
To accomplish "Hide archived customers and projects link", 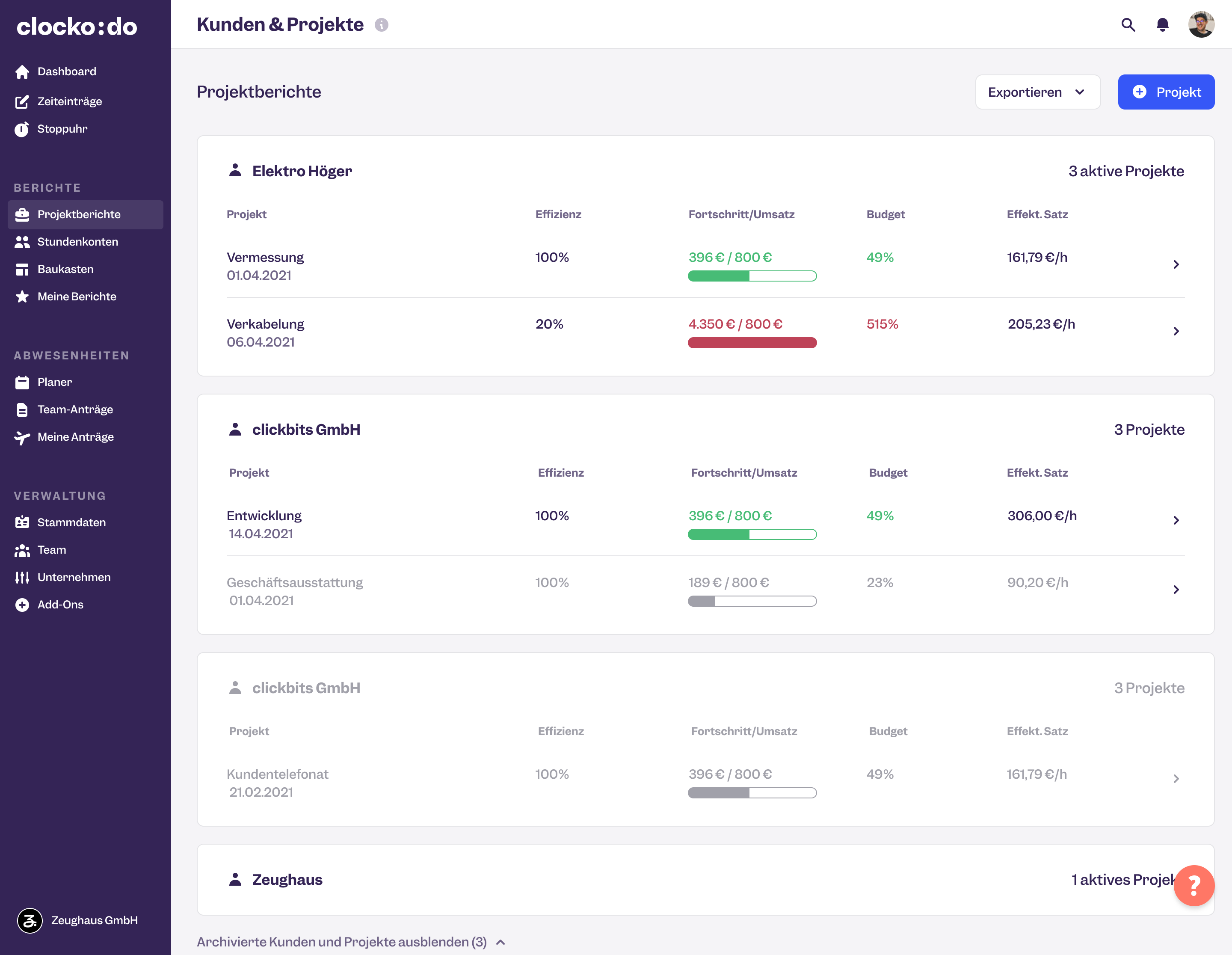I will (341, 942).
